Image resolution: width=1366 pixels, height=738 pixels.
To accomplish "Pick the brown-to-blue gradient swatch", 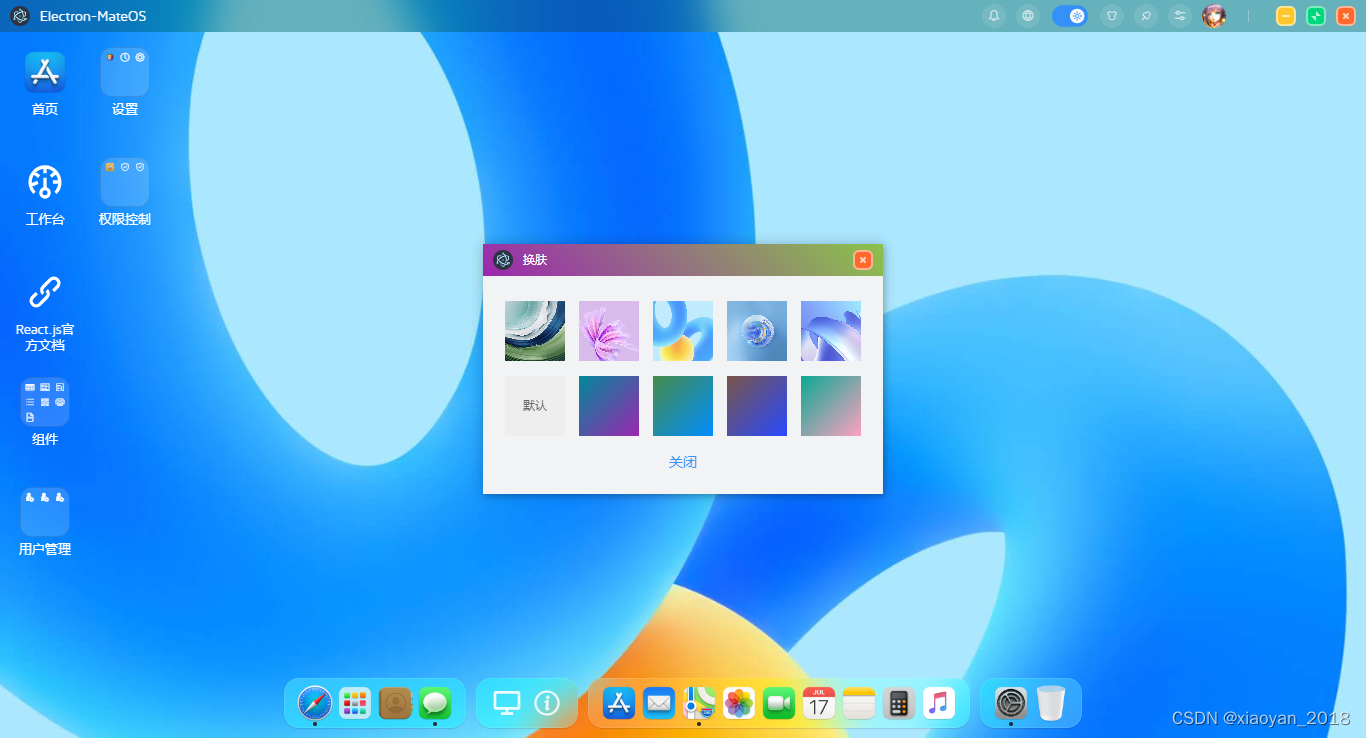I will (x=757, y=406).
